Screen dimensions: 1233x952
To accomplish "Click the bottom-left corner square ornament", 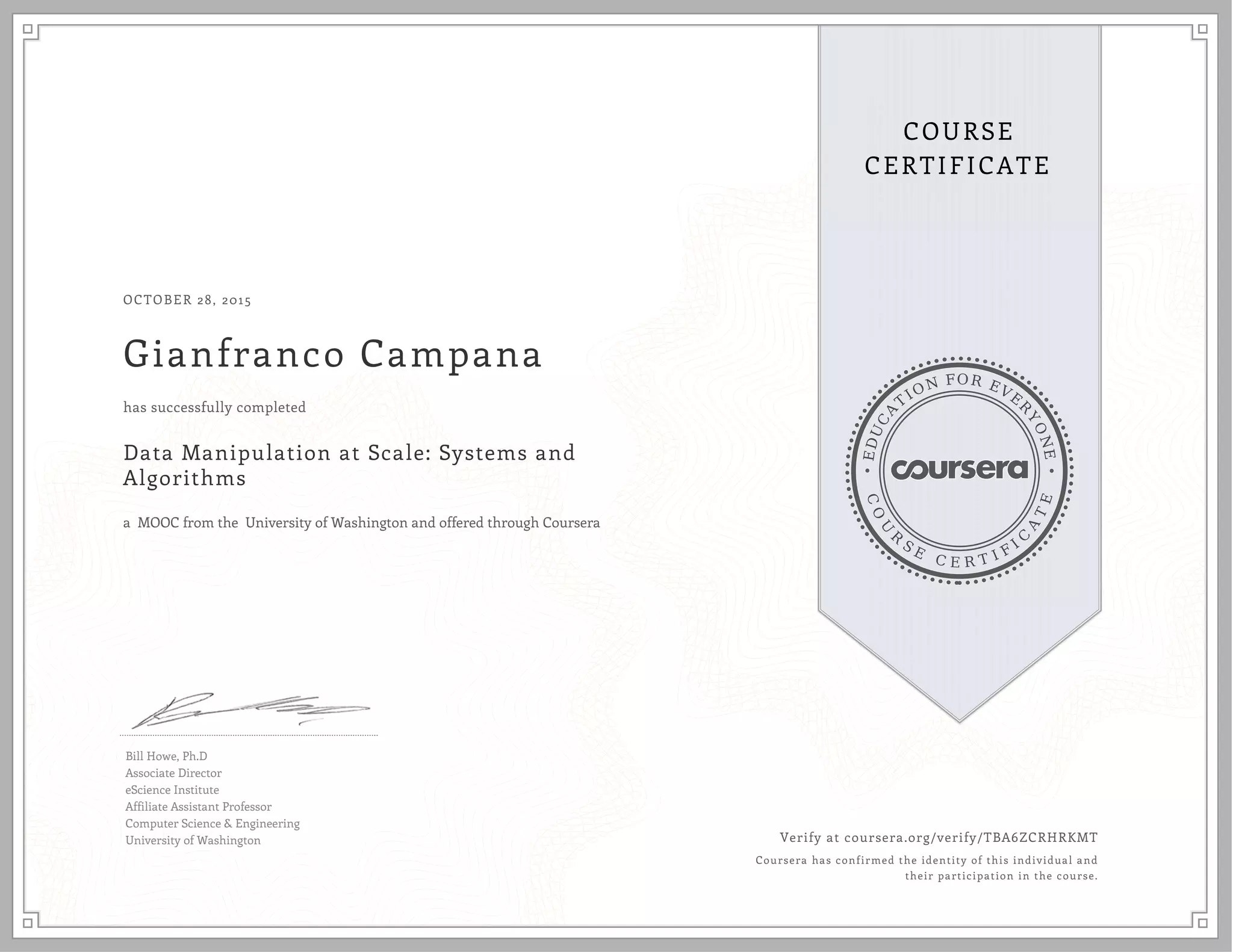I will coord(28,923).
